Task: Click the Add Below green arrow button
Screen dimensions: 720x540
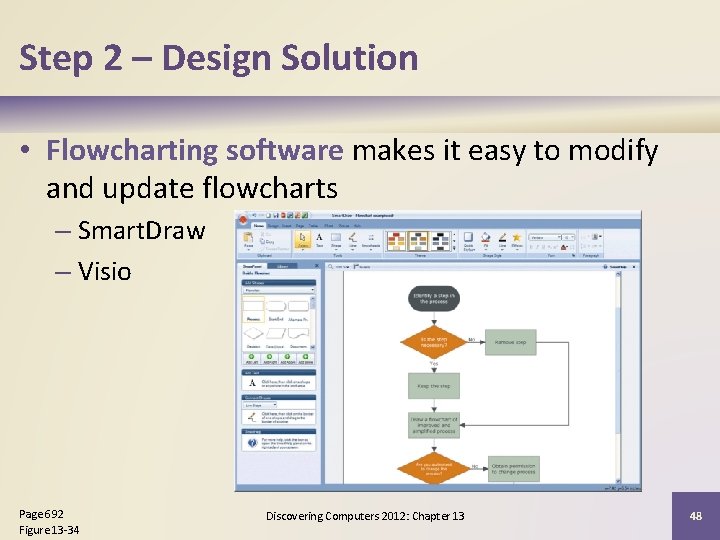Action: pyautogui.click(x=305, y=359)
